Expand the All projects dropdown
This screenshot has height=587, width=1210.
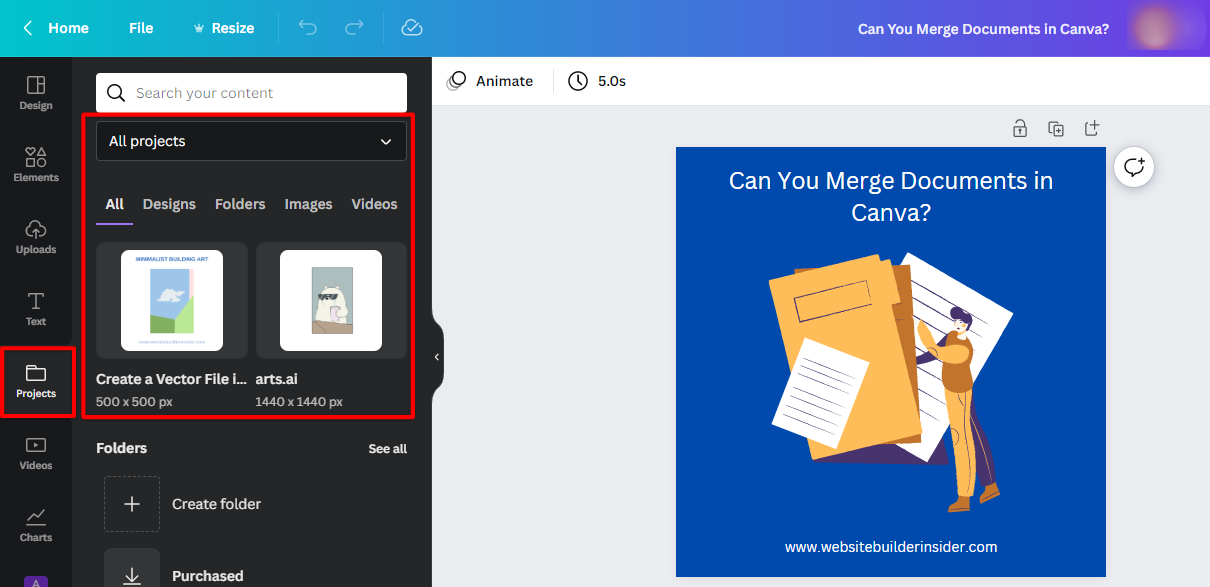point(251,141)
